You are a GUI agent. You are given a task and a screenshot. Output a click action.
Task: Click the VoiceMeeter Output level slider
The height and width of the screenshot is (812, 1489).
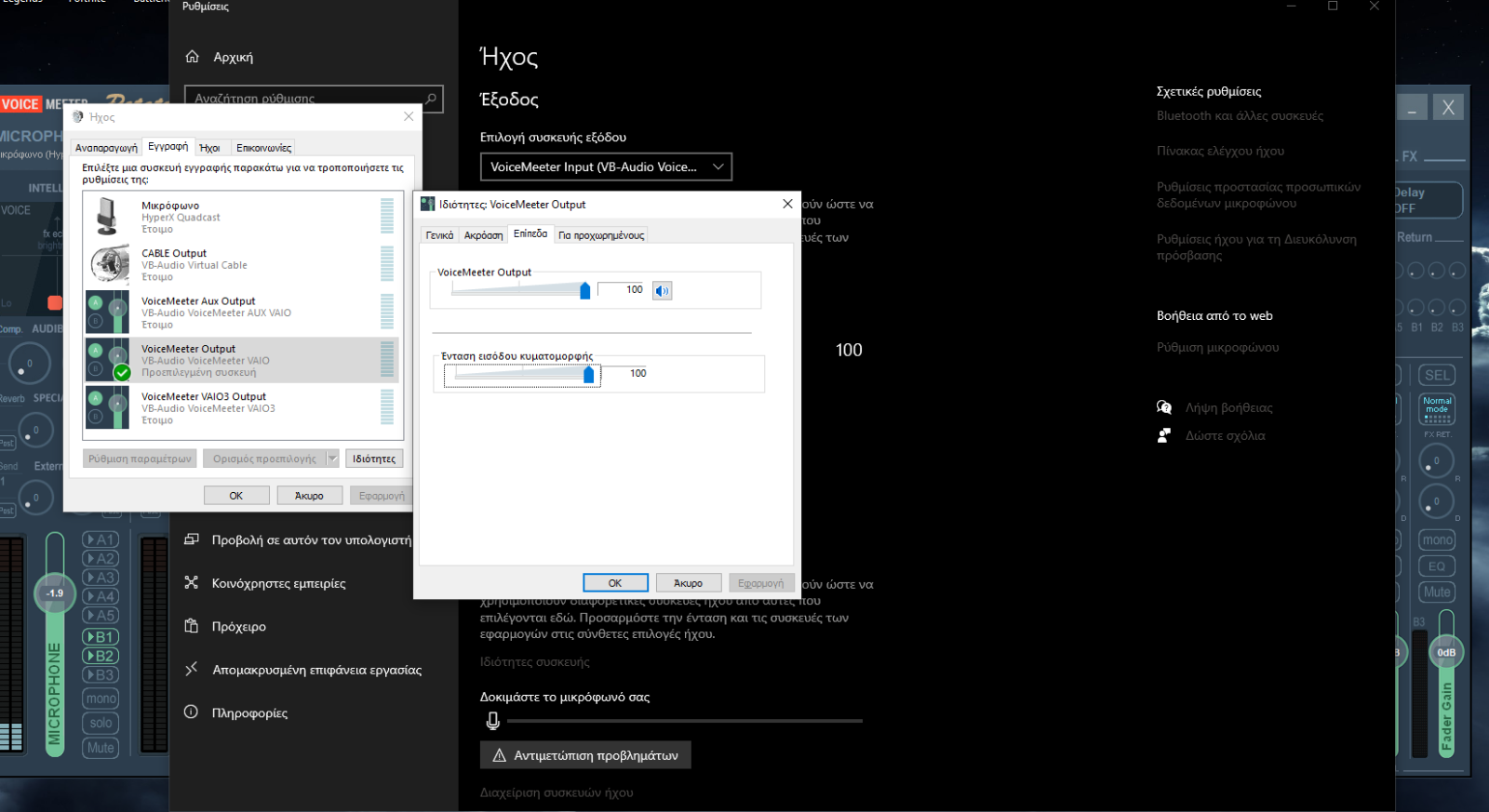pos(519,290)
